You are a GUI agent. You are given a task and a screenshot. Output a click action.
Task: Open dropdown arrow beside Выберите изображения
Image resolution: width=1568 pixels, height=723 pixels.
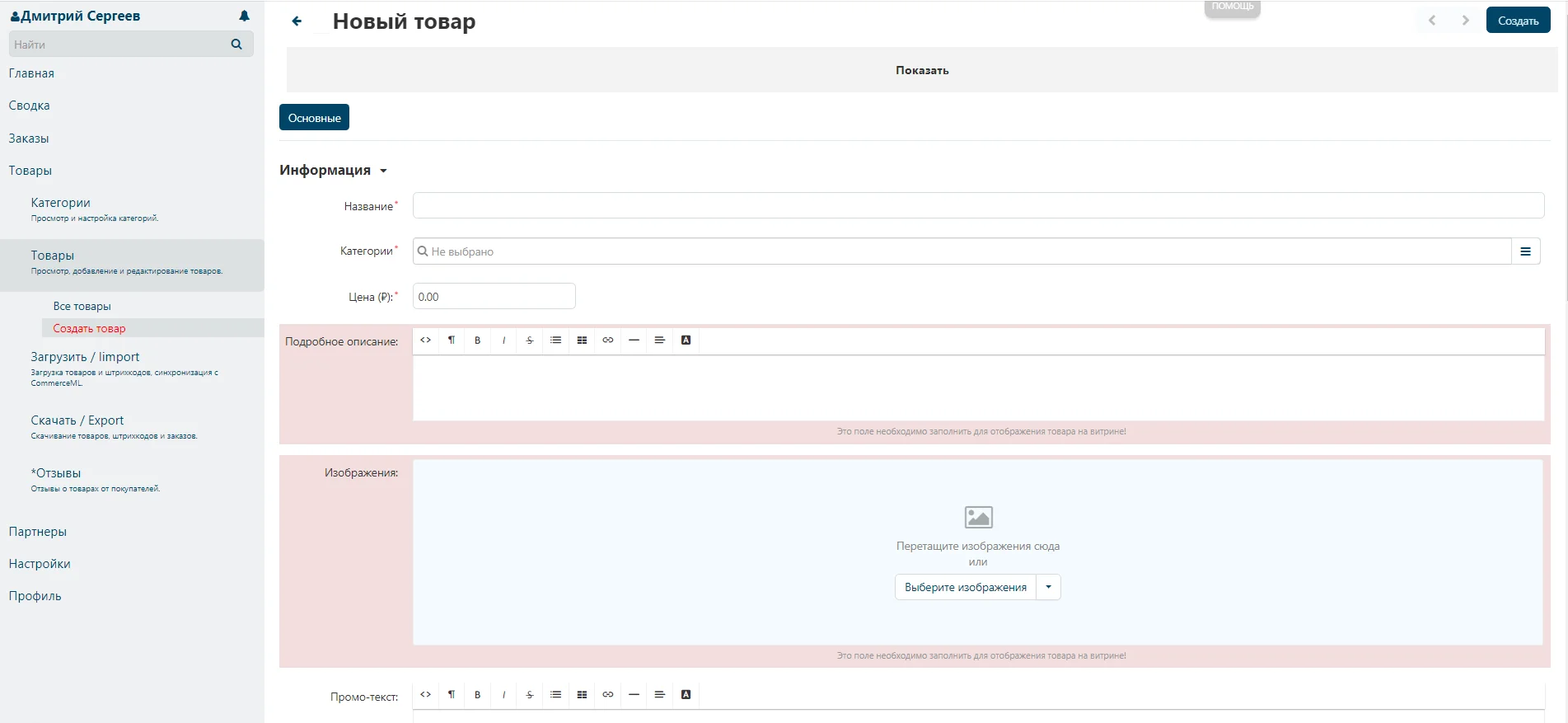(x=1048, y=587)
